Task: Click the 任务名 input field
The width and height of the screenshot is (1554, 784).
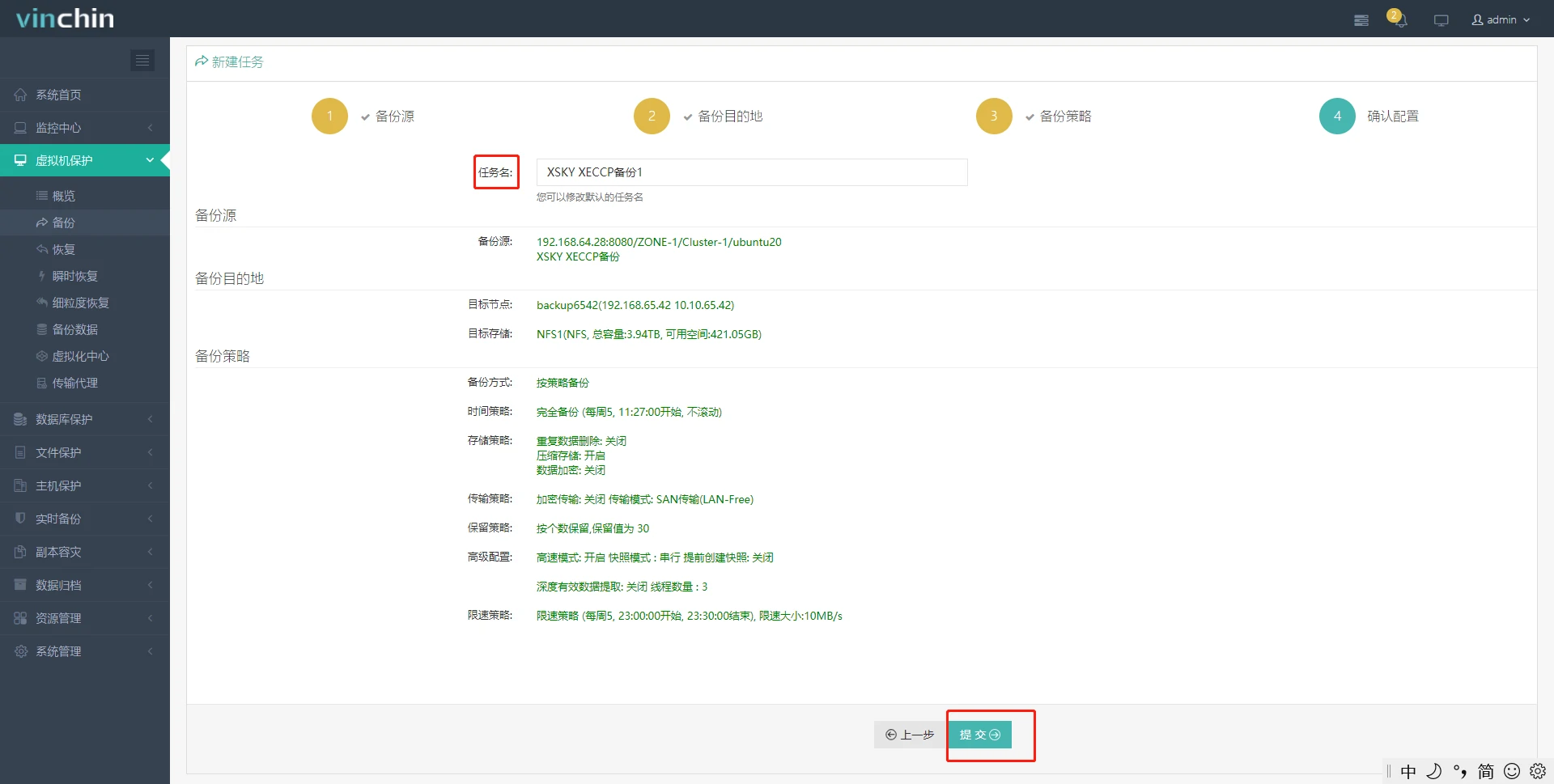Action: tap(752, 172)
